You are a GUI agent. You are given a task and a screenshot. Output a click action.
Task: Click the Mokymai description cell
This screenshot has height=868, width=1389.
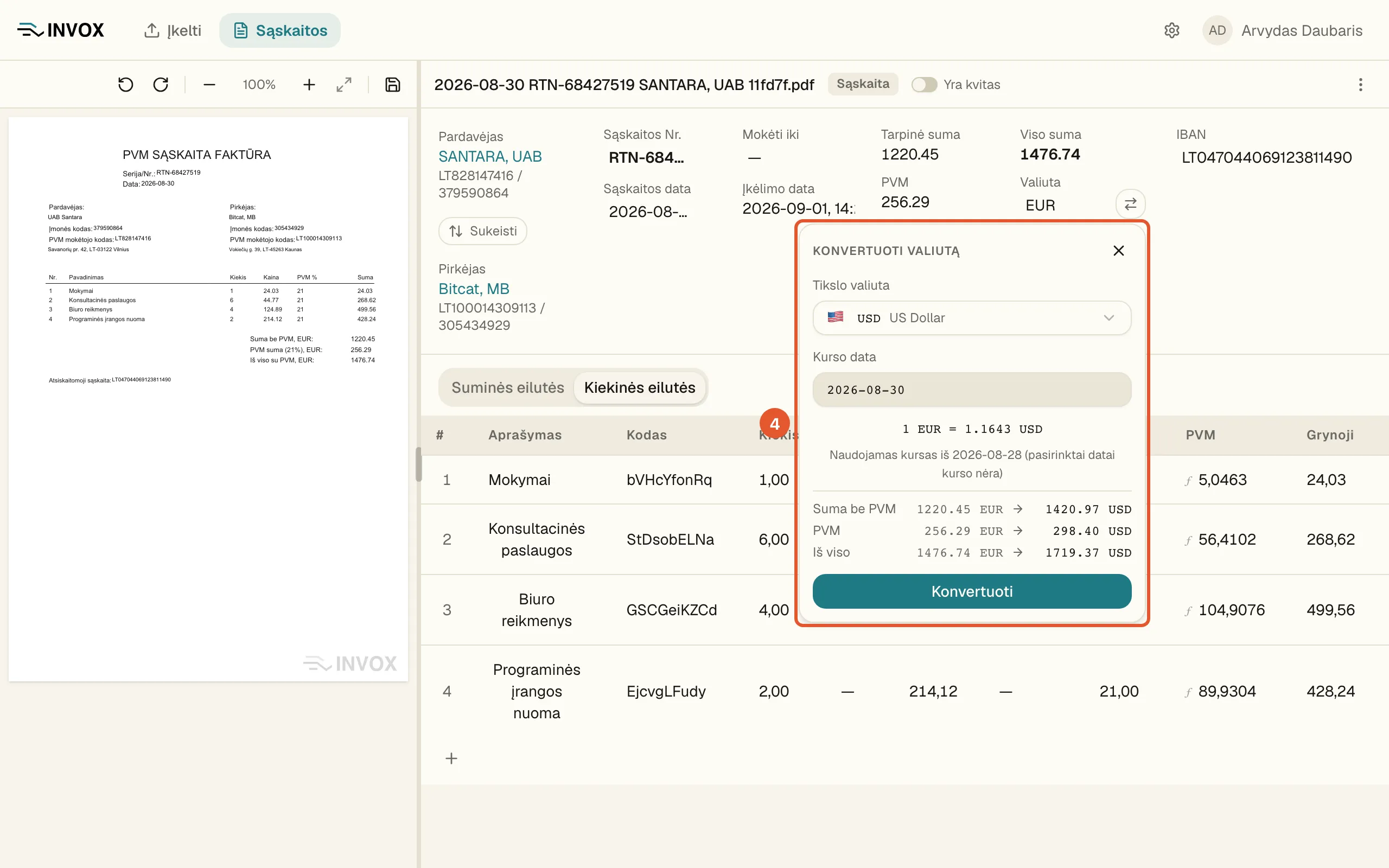pos(519,480)
